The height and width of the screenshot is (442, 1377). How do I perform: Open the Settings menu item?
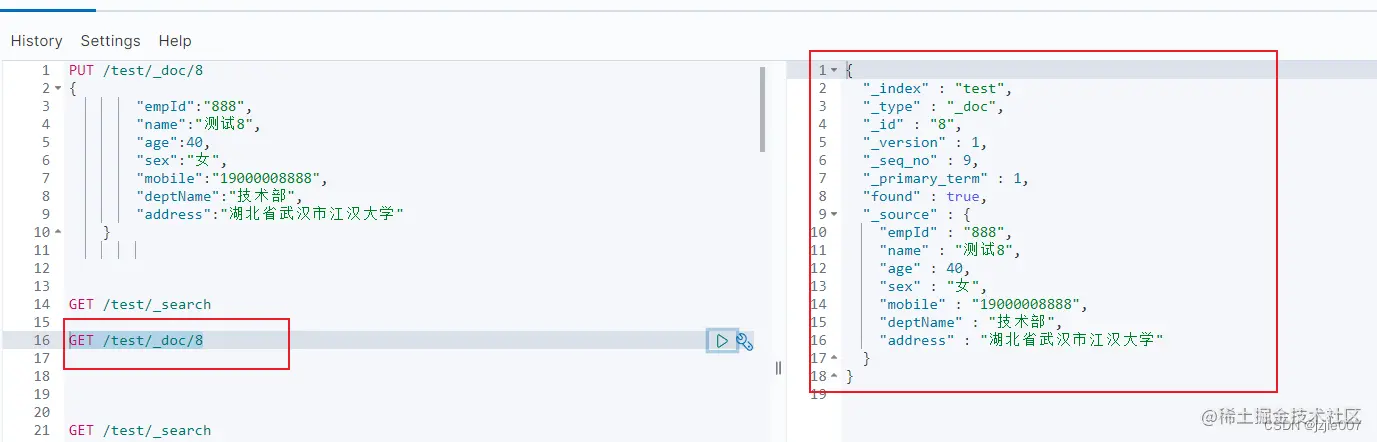click(110, 41)
